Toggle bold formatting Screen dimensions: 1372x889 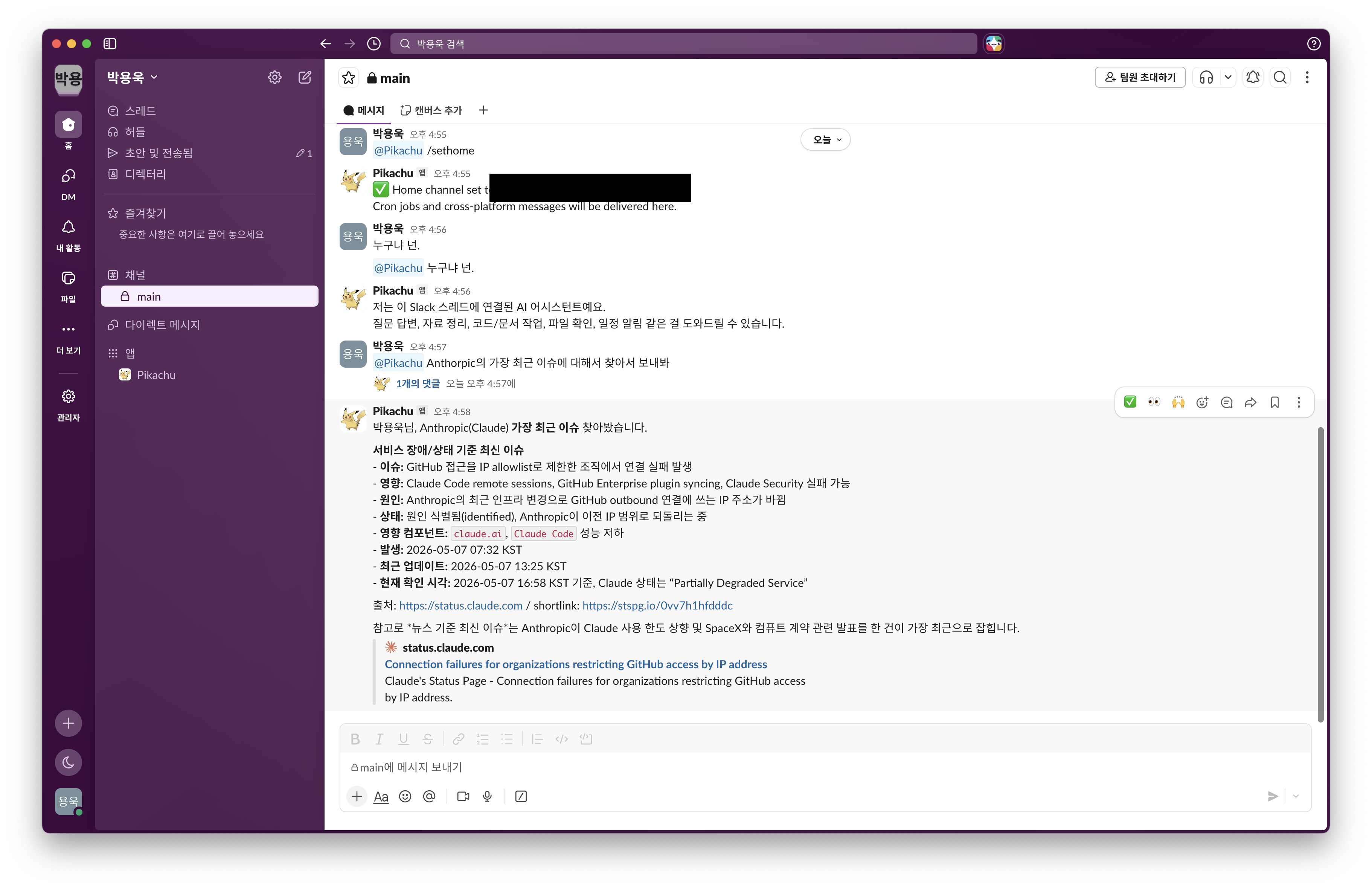355,739
